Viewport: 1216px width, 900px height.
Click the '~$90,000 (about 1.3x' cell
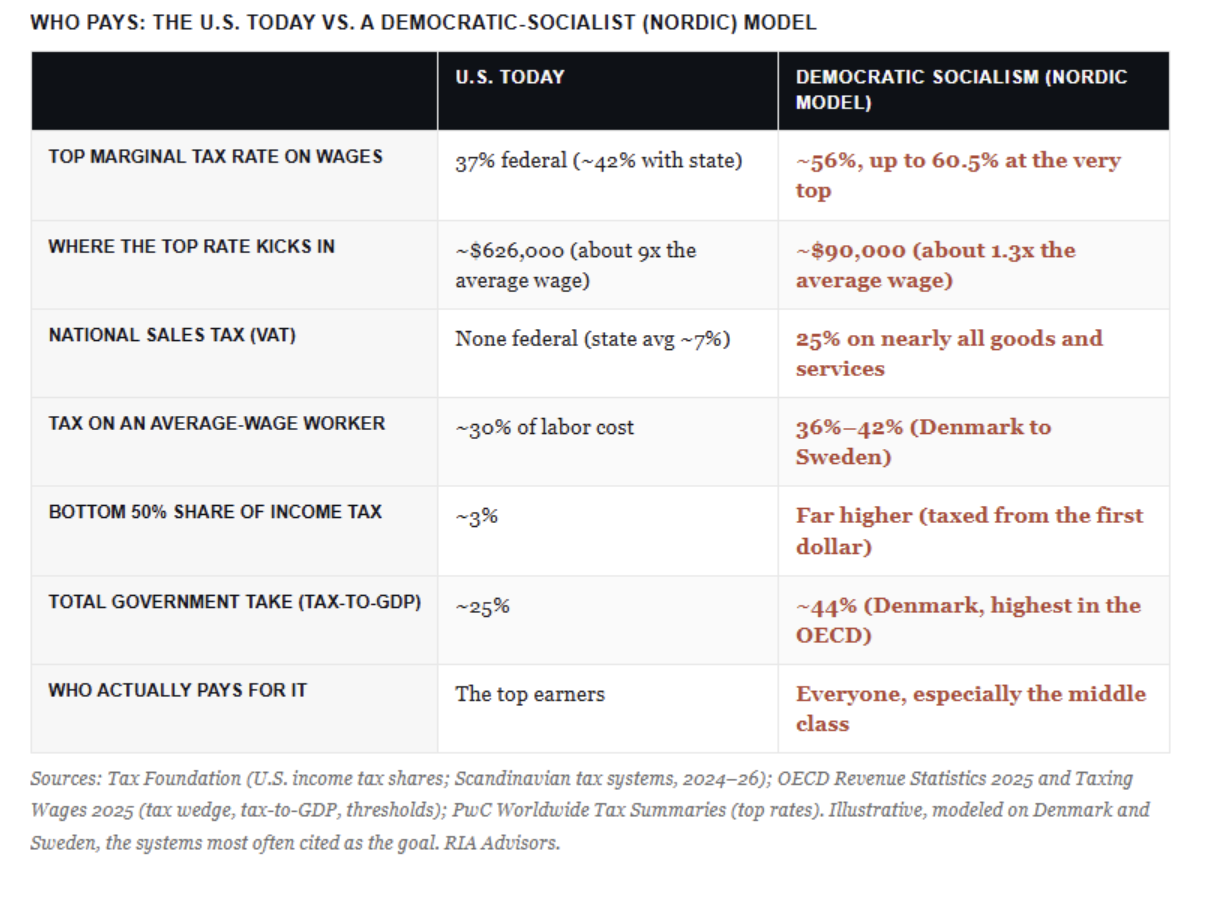[x=936, y=265]
